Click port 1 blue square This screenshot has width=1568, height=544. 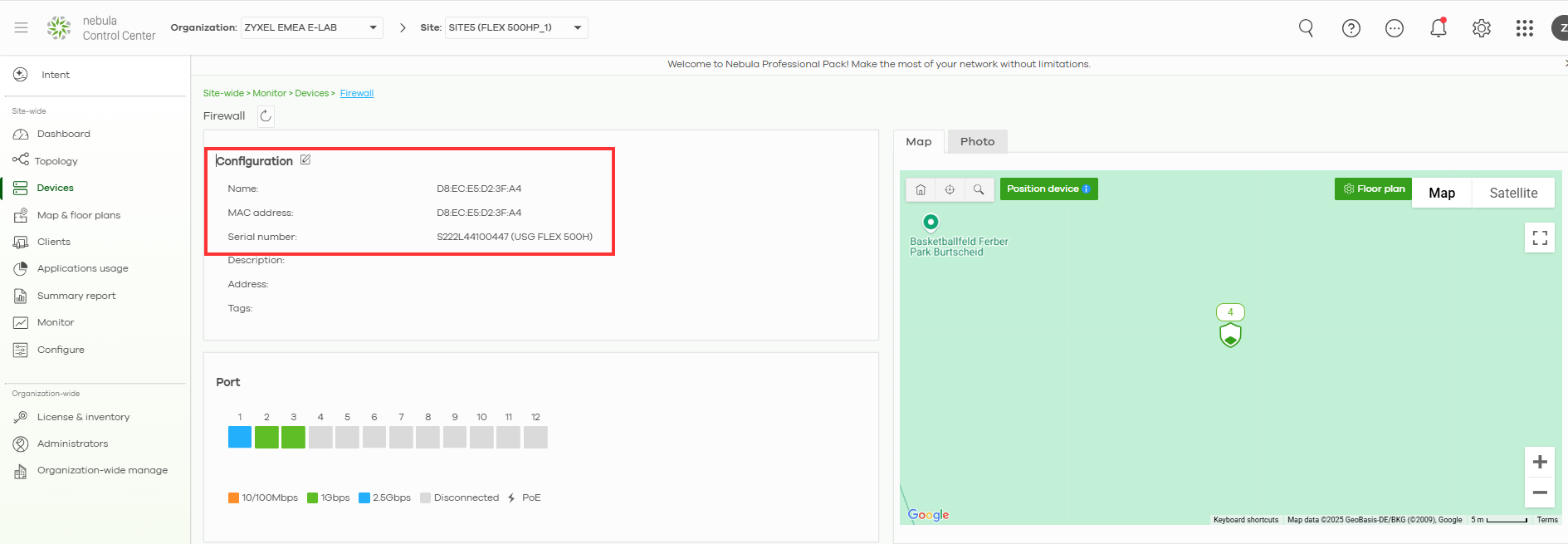[240, 437]
